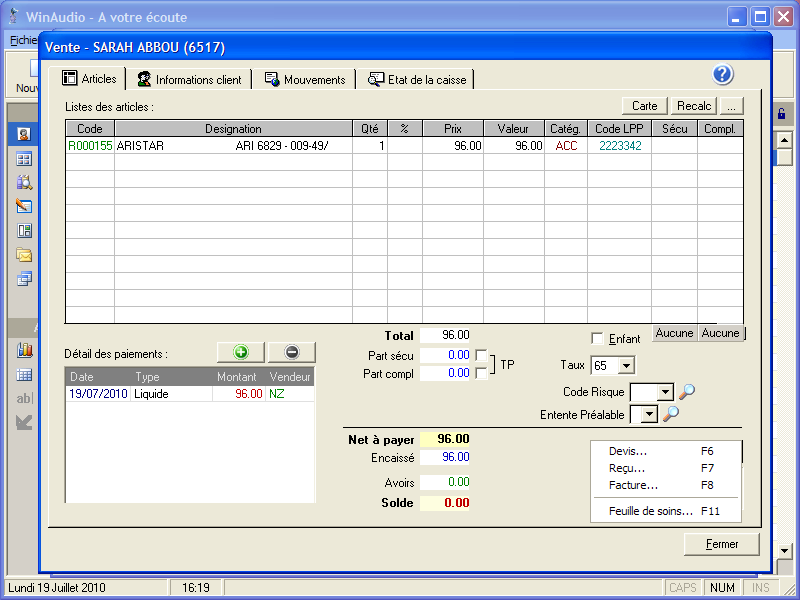Viewport: 800px width, 600px height.
Task: Add a payment with green plus button
Action: point(240,352)
